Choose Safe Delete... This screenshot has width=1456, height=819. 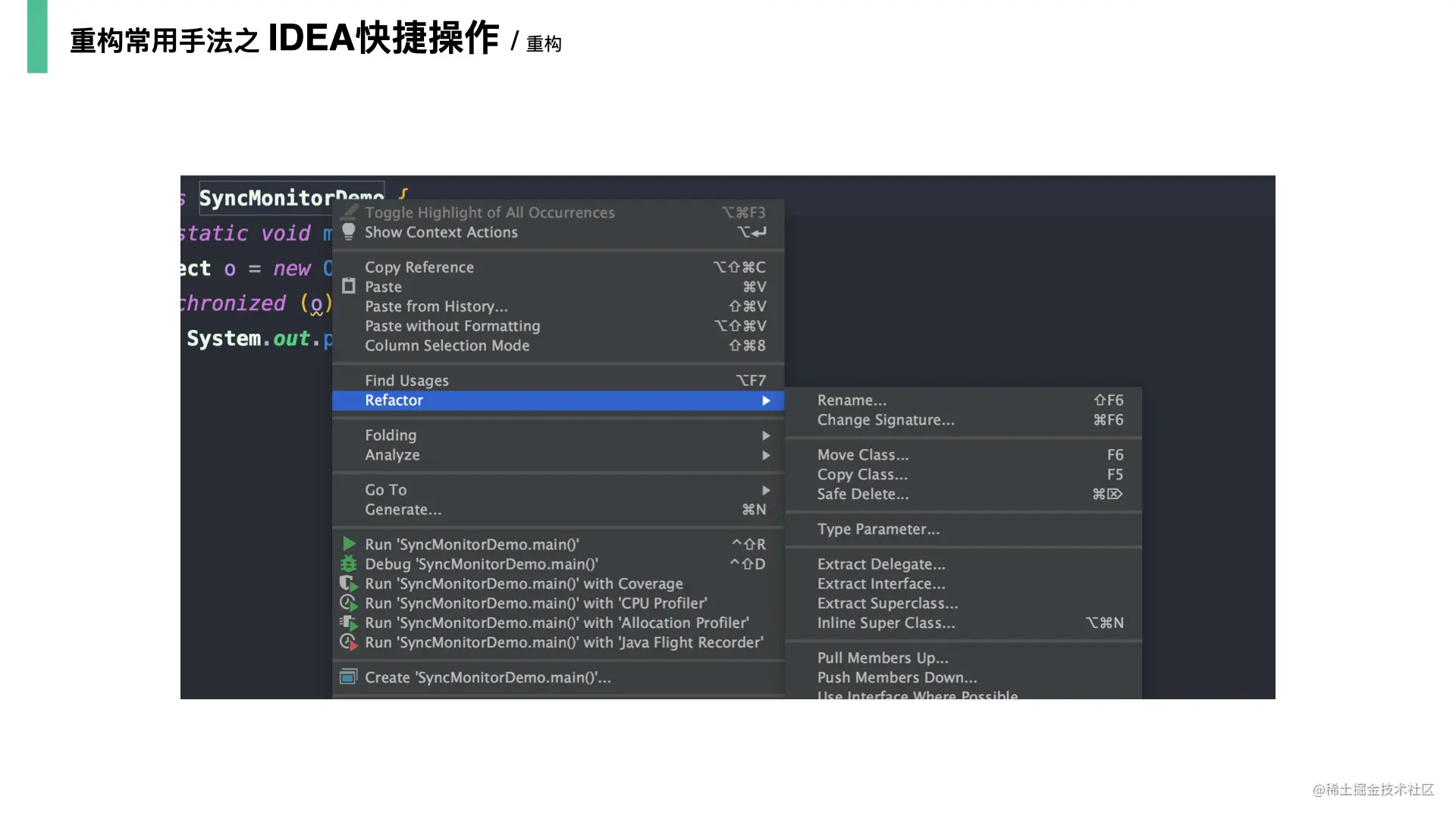click(963, 494)
